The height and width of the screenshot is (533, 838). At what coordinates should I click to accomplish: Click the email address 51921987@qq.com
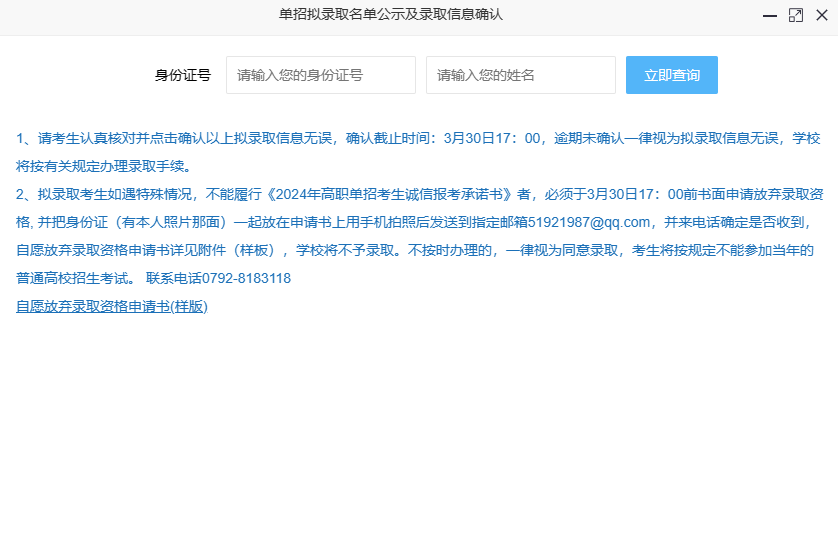pos(589,222)
